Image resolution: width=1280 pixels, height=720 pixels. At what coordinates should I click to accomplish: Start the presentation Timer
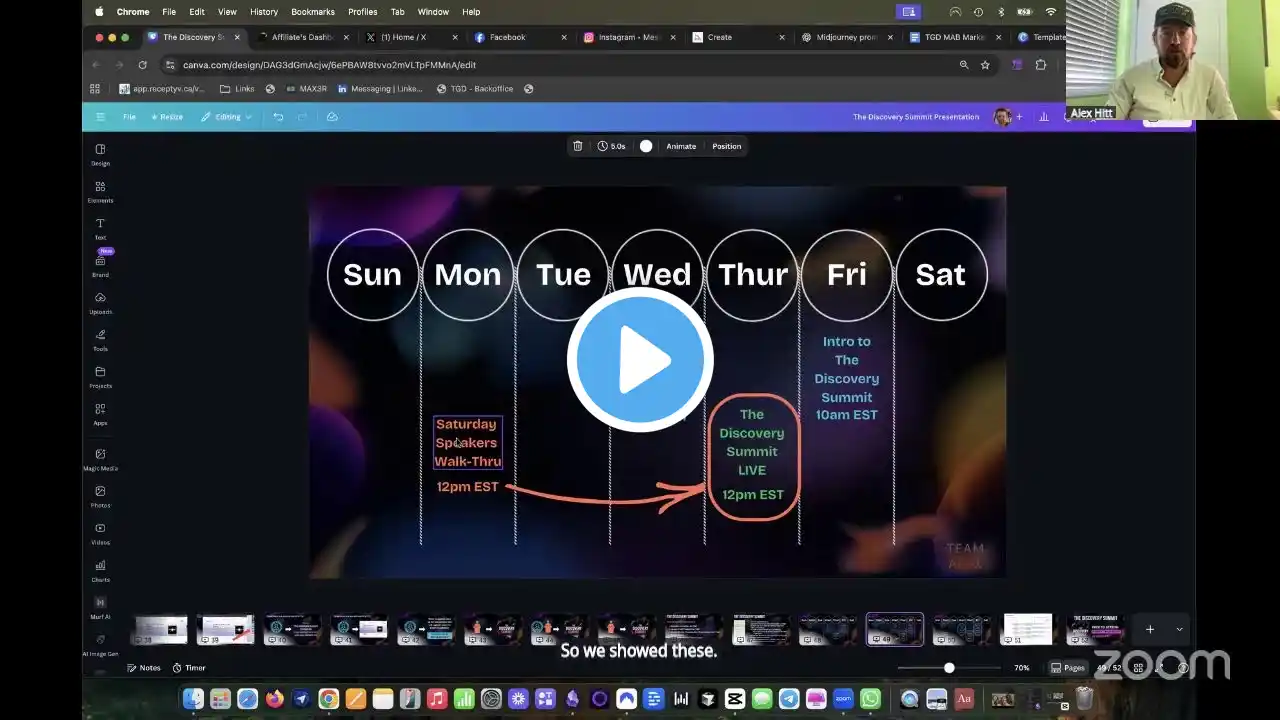click(189, 668)
